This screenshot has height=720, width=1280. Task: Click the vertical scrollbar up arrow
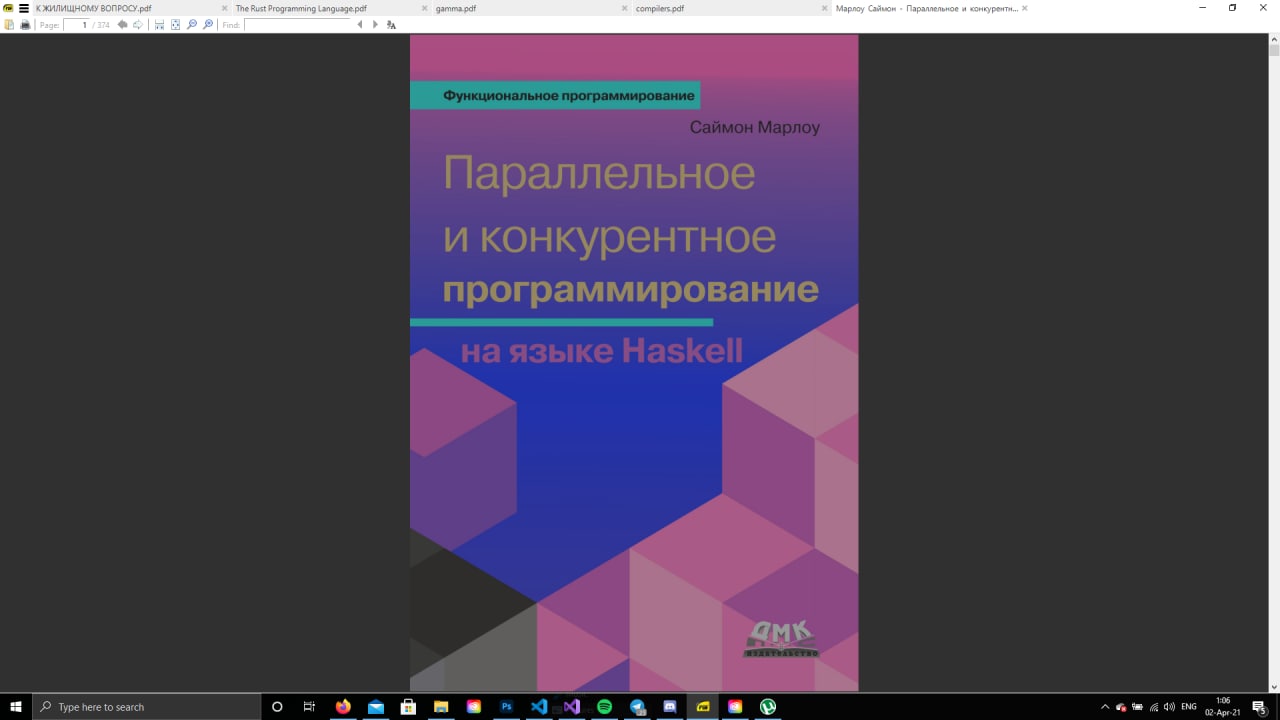coord(1274,39)
